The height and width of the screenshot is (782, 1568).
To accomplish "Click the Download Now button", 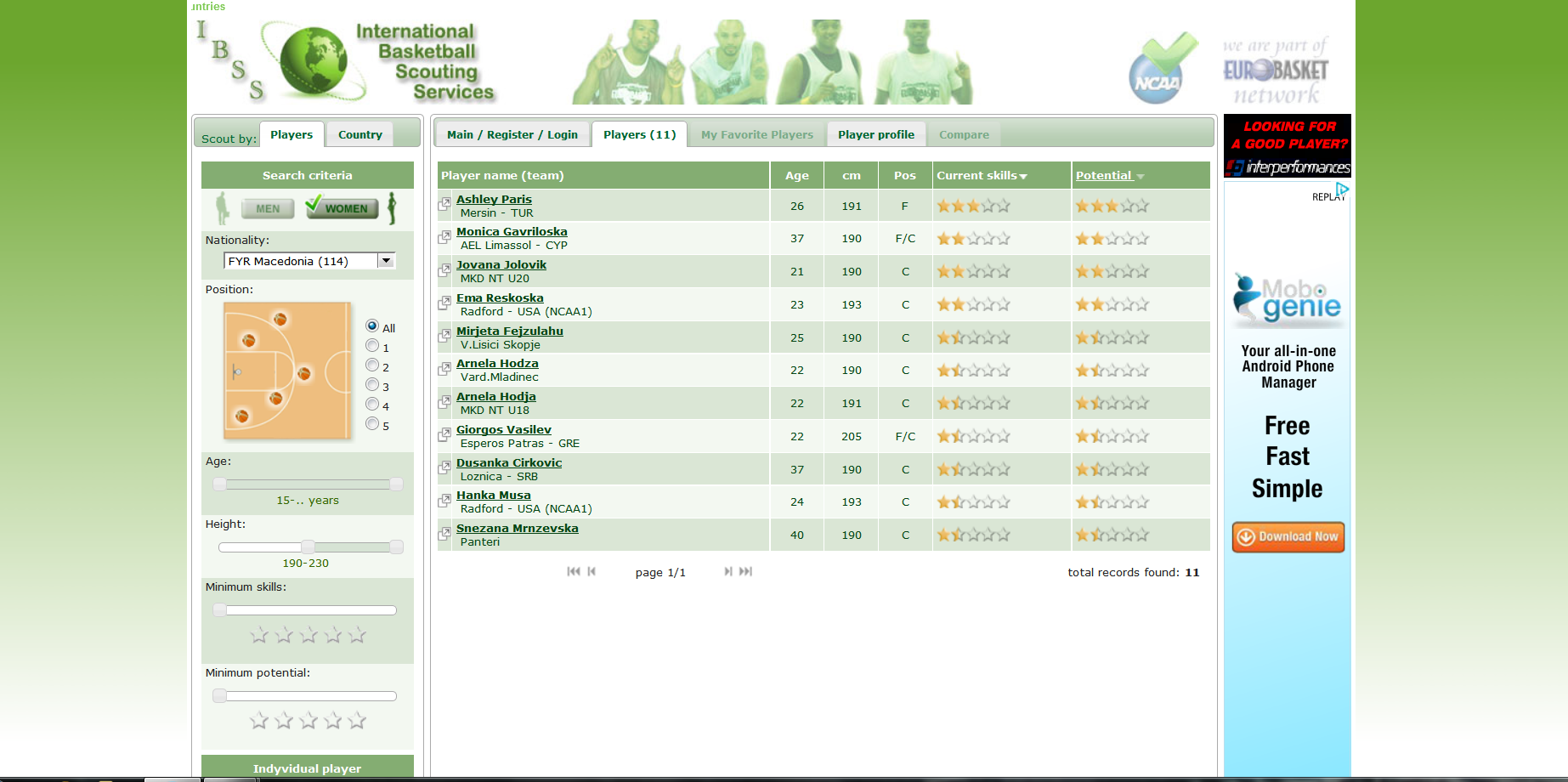I will [1288, 537].
